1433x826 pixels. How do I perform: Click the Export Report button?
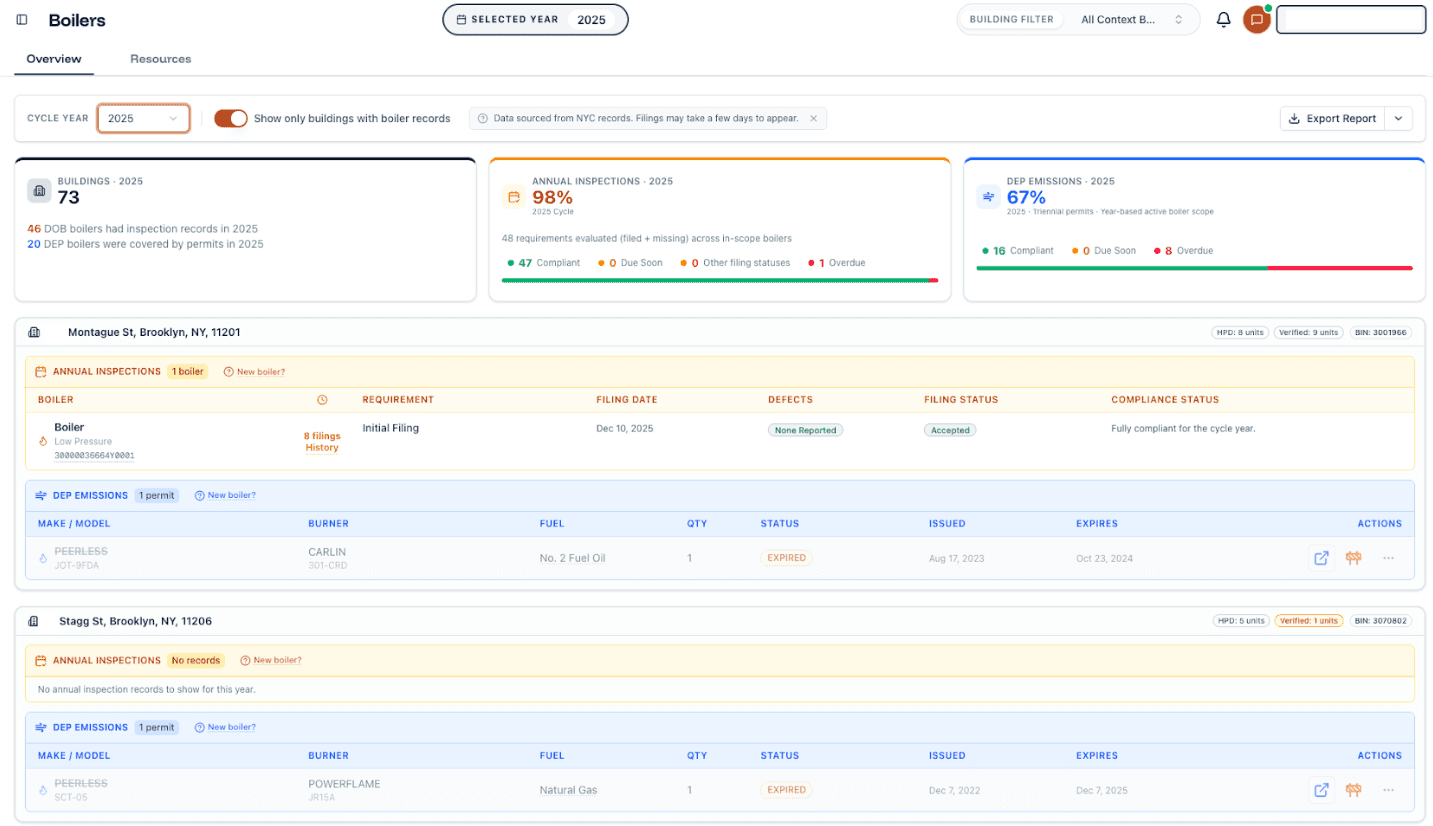click(1332, 118)
